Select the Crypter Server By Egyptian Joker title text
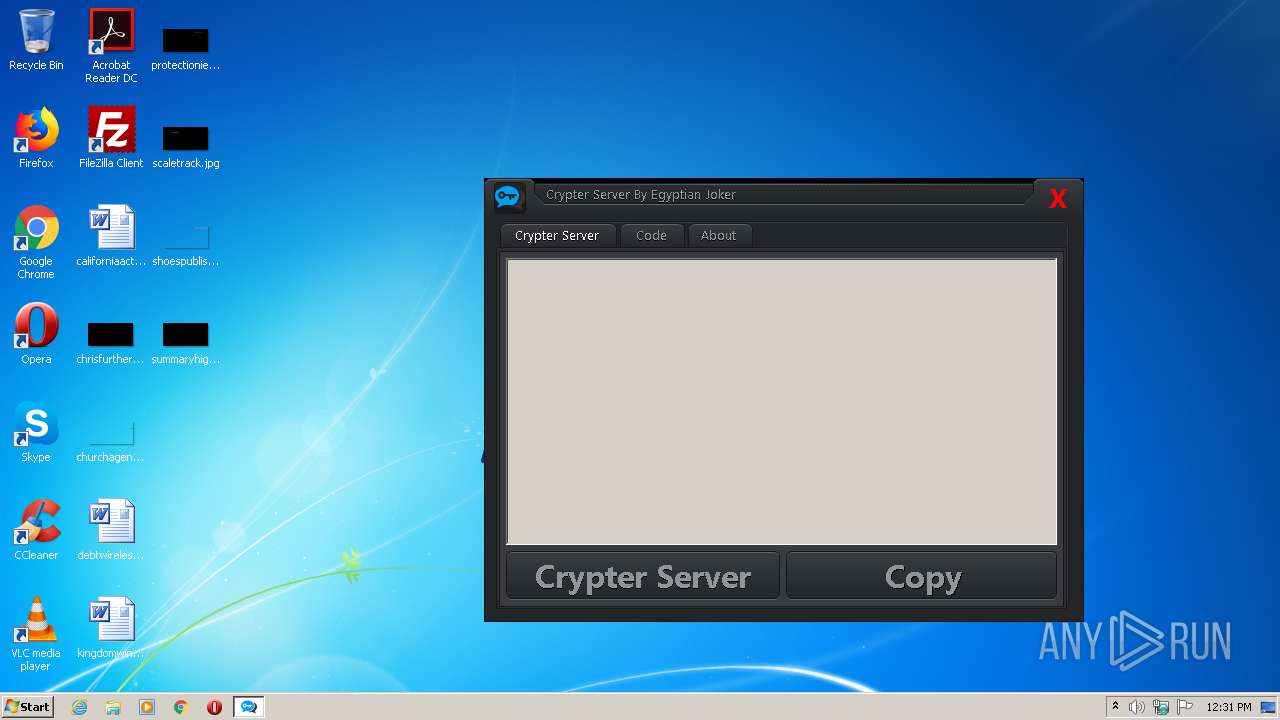The image size is (1280, 720). pyautogui.click(x=641, y=195)
